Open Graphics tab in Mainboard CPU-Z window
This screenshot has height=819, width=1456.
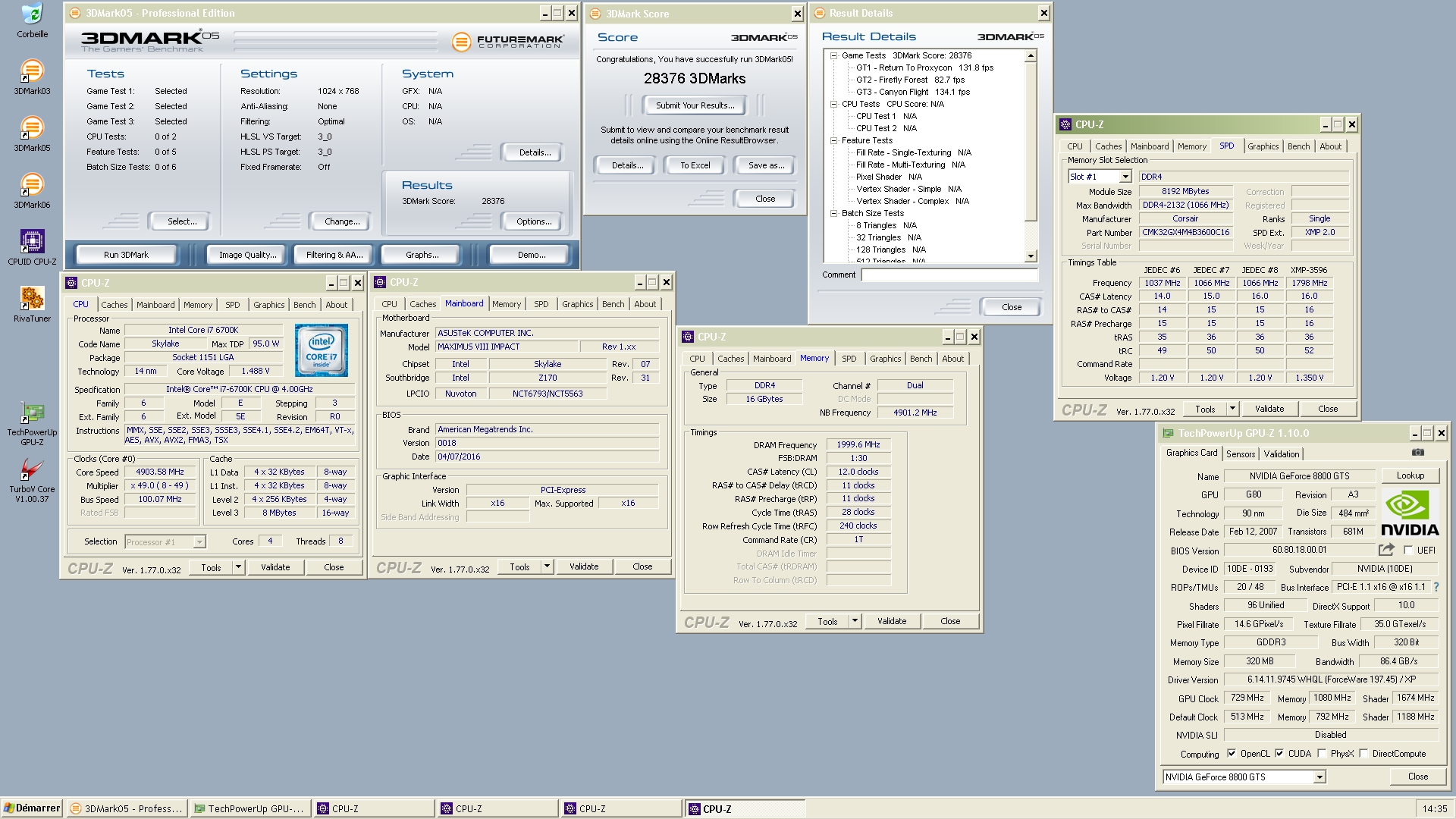(577, 304)
